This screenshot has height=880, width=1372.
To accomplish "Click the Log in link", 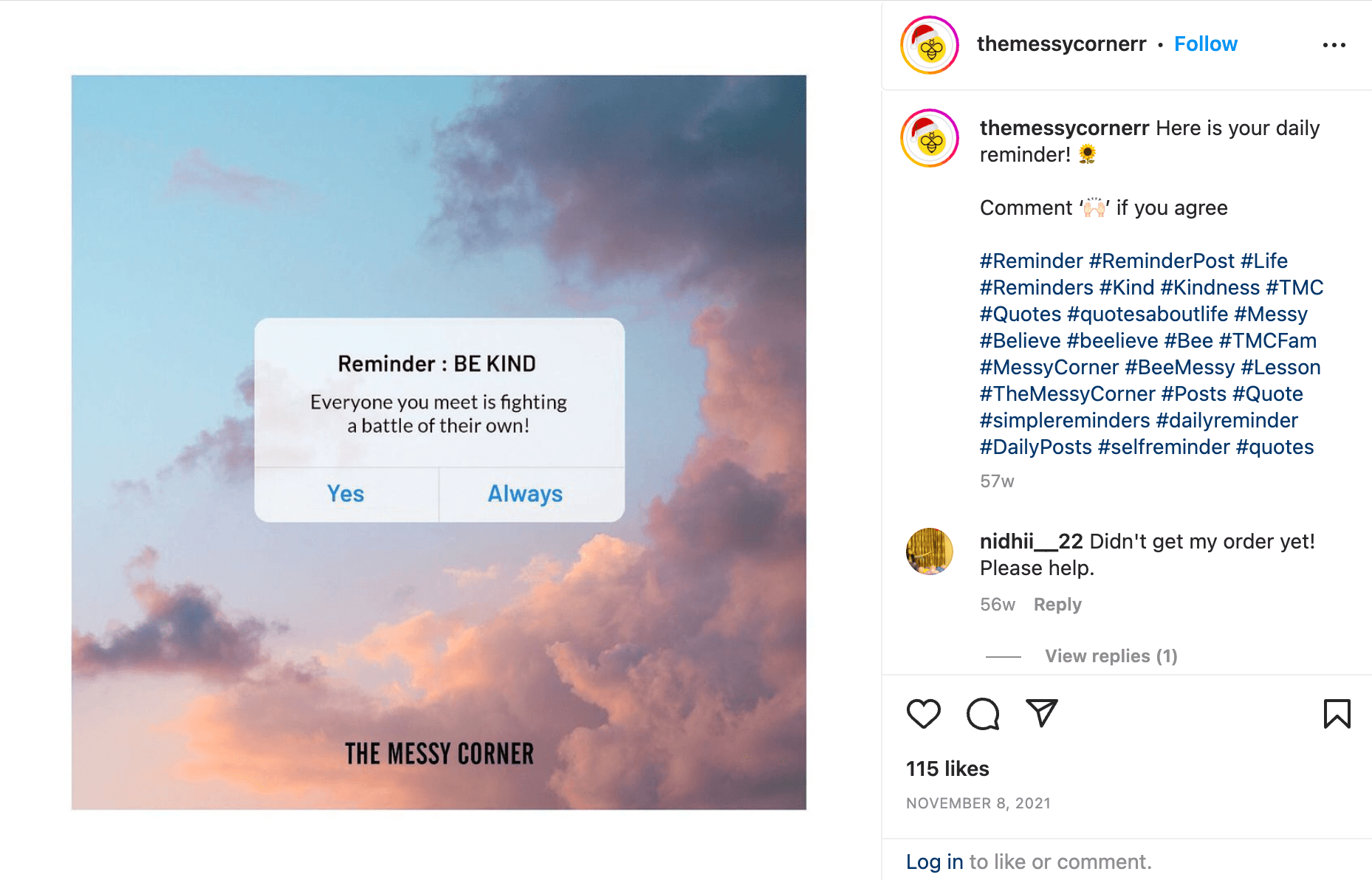I will (x=934, y=862).
